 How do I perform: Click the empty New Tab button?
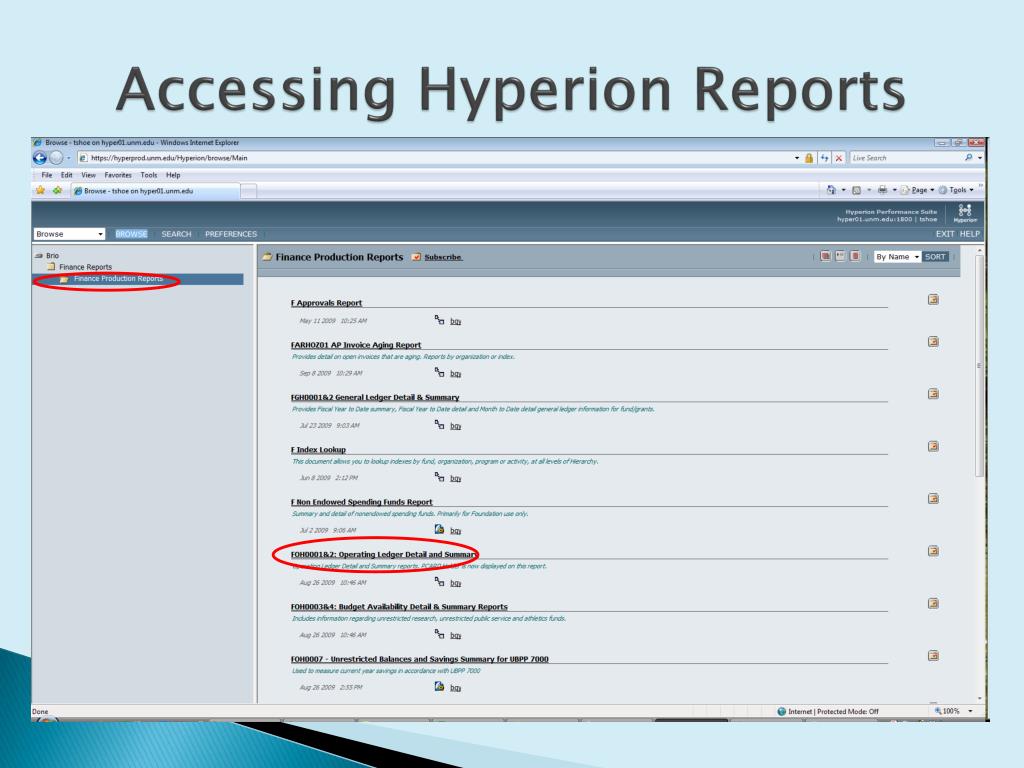(x=248, y=191)
